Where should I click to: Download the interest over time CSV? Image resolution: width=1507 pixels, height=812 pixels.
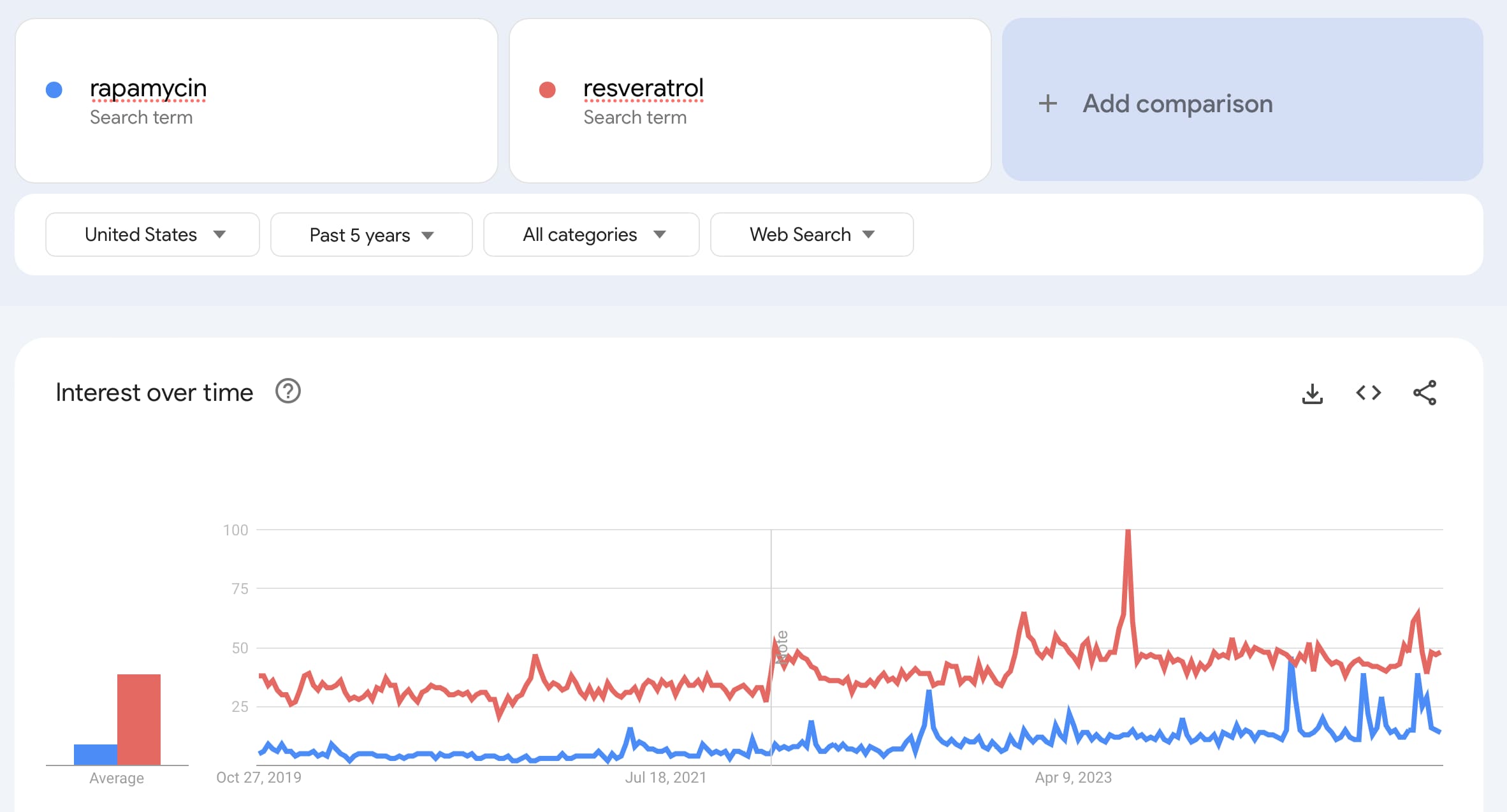[x=1312, y=393]
